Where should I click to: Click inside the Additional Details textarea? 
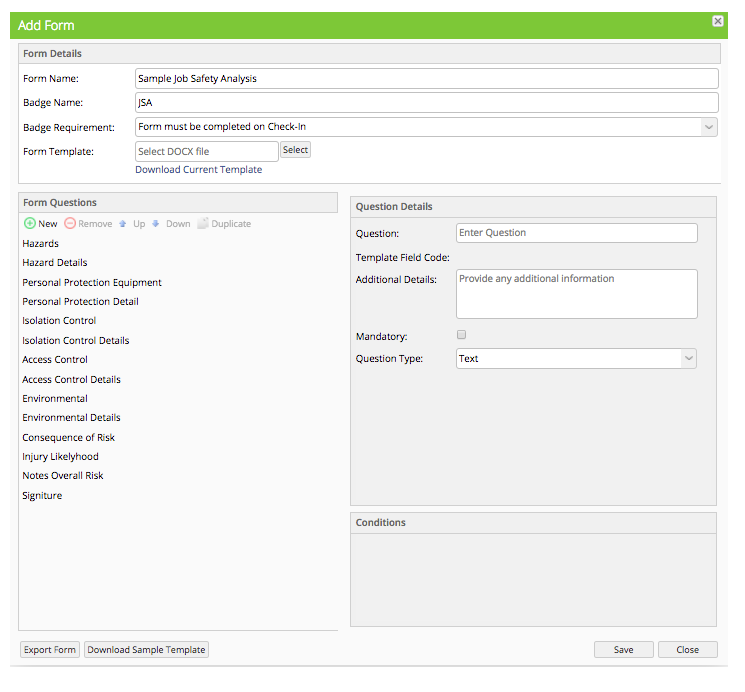(577, 294)
